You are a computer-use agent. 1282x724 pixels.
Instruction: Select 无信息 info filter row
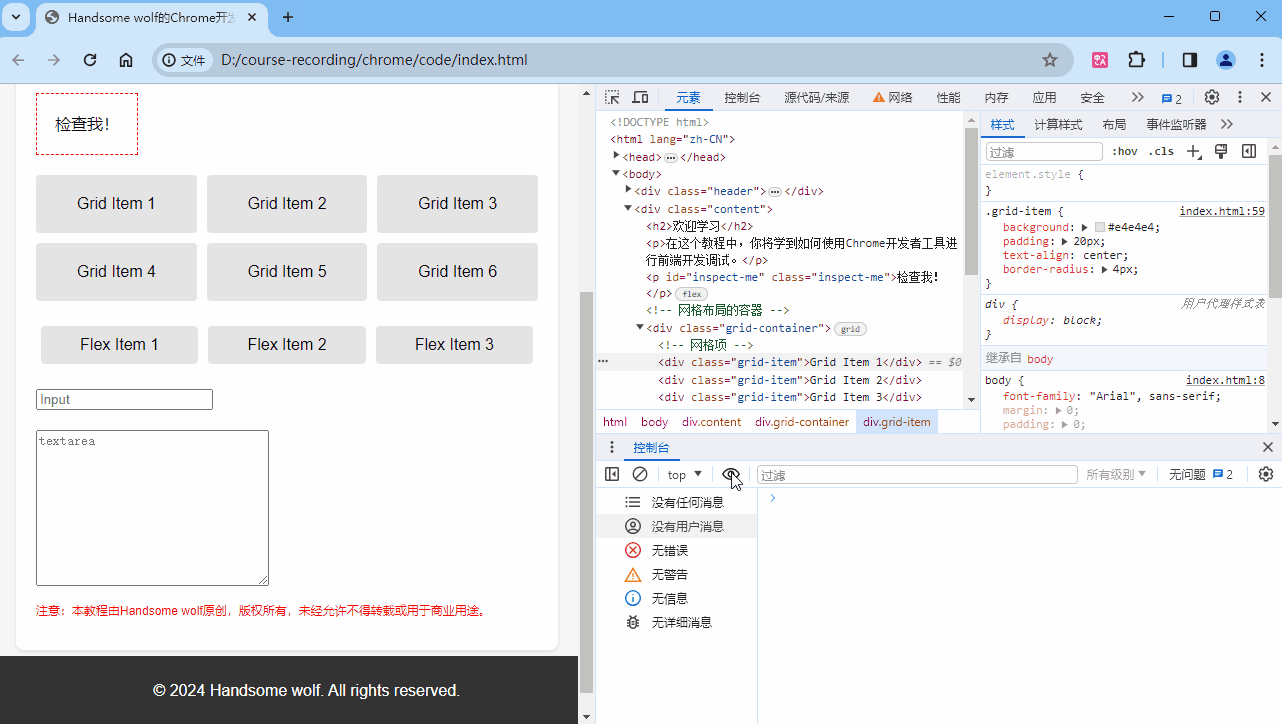point(676,598)
